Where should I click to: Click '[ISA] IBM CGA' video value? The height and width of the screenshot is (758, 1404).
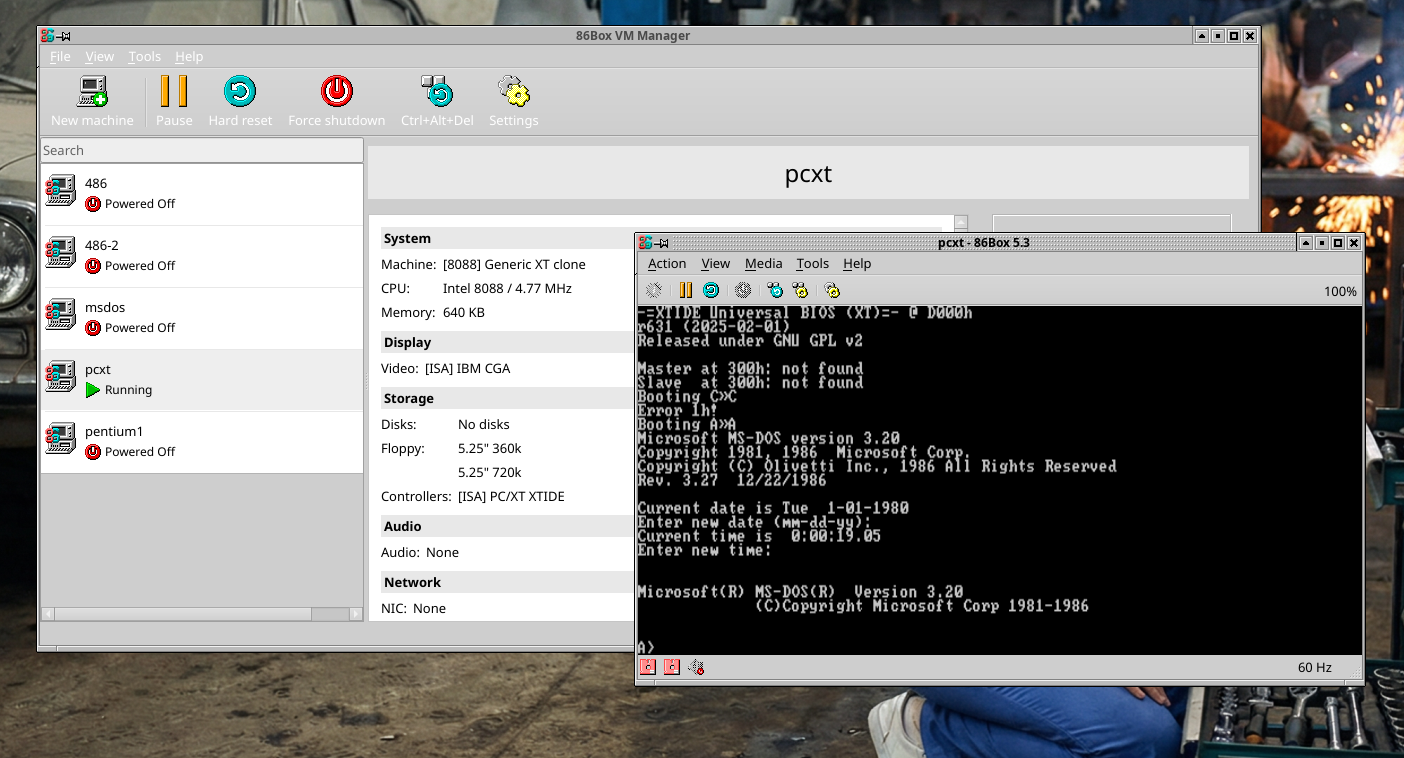467,369
